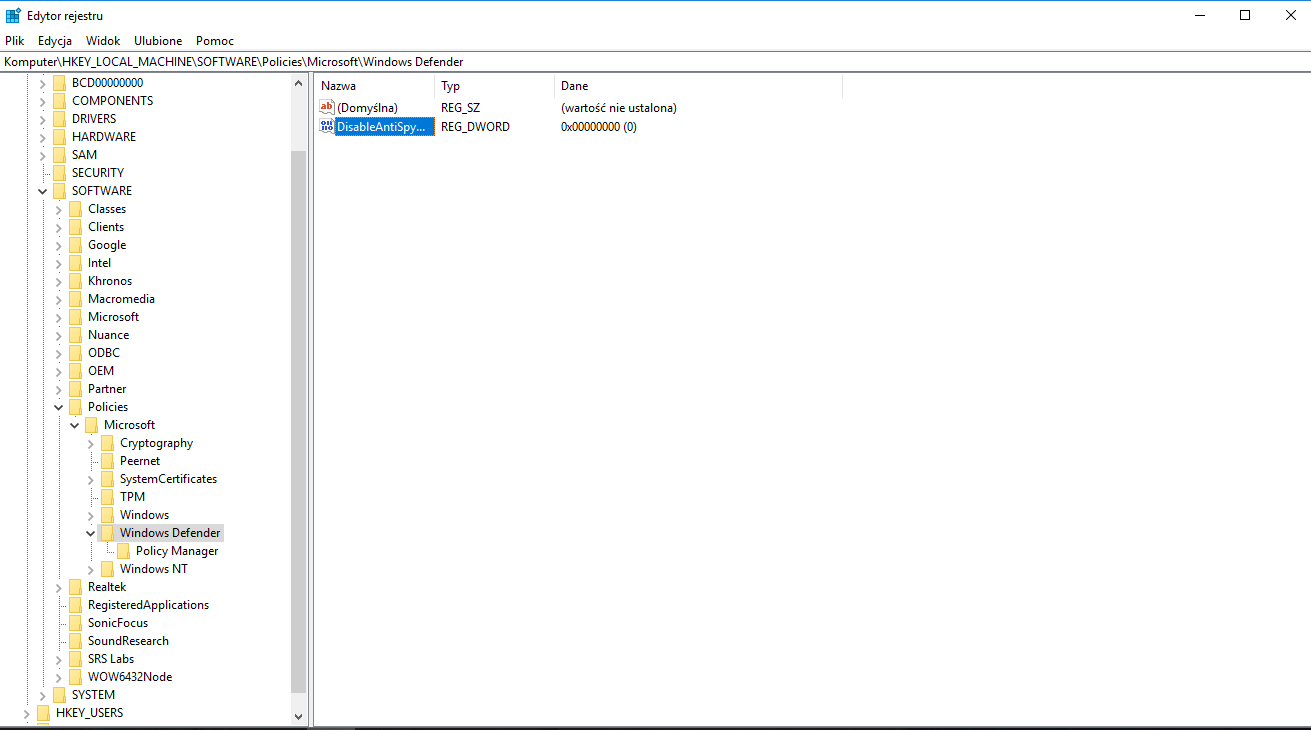The width and height of the screenshot is (1311, 730).
Task: Open the Widok menu
Action: click(103, 41)
